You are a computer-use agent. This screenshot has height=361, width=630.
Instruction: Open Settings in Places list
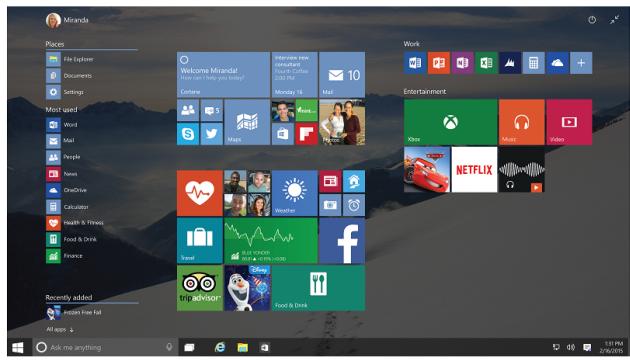click(x=65, y=92)
